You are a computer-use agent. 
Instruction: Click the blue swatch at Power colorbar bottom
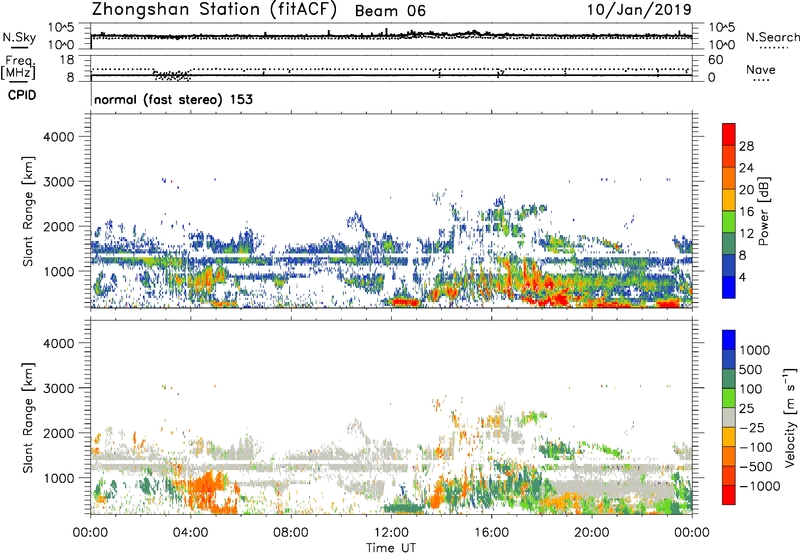(x=729, y=287)
